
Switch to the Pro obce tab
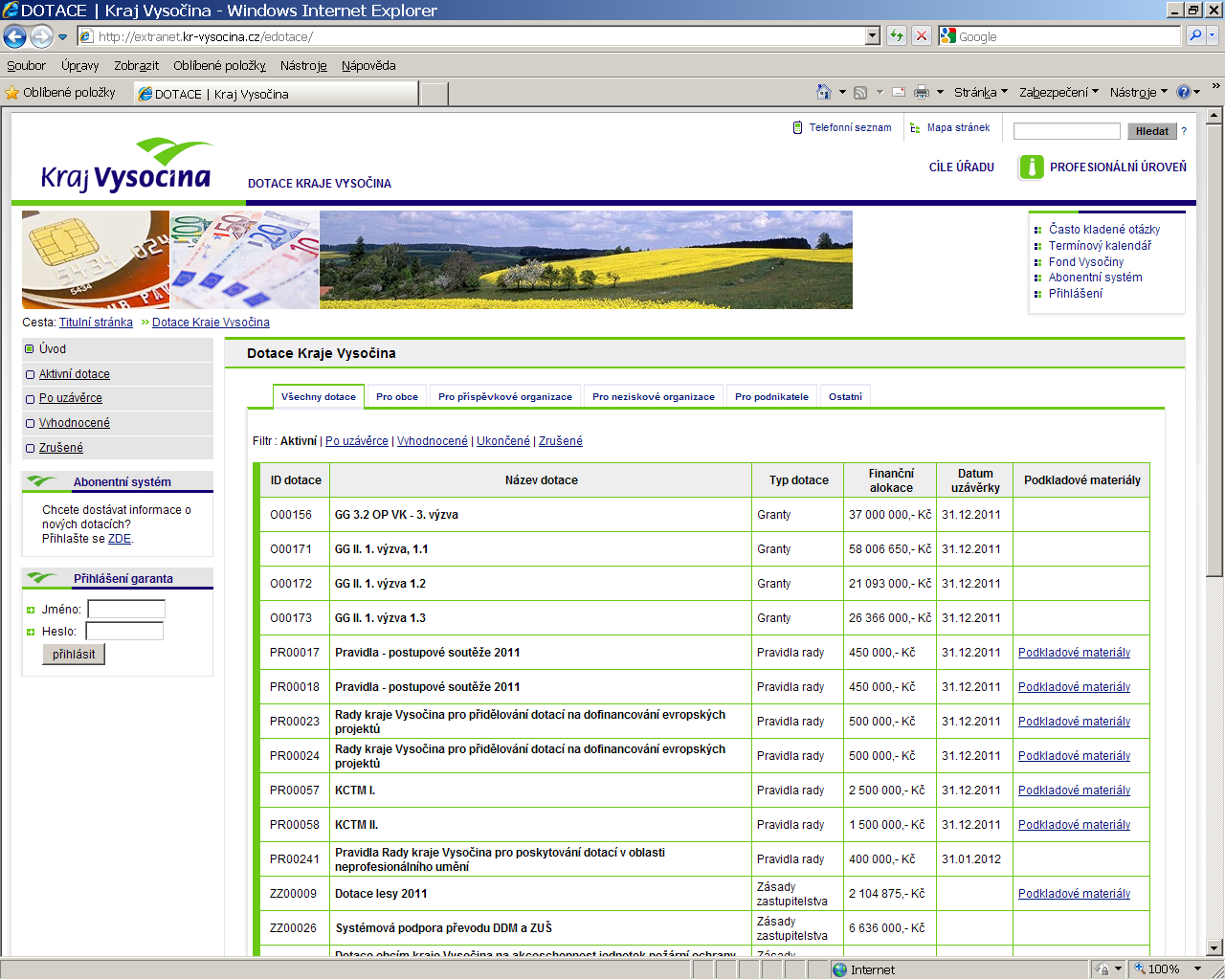[x=397, y=396]
